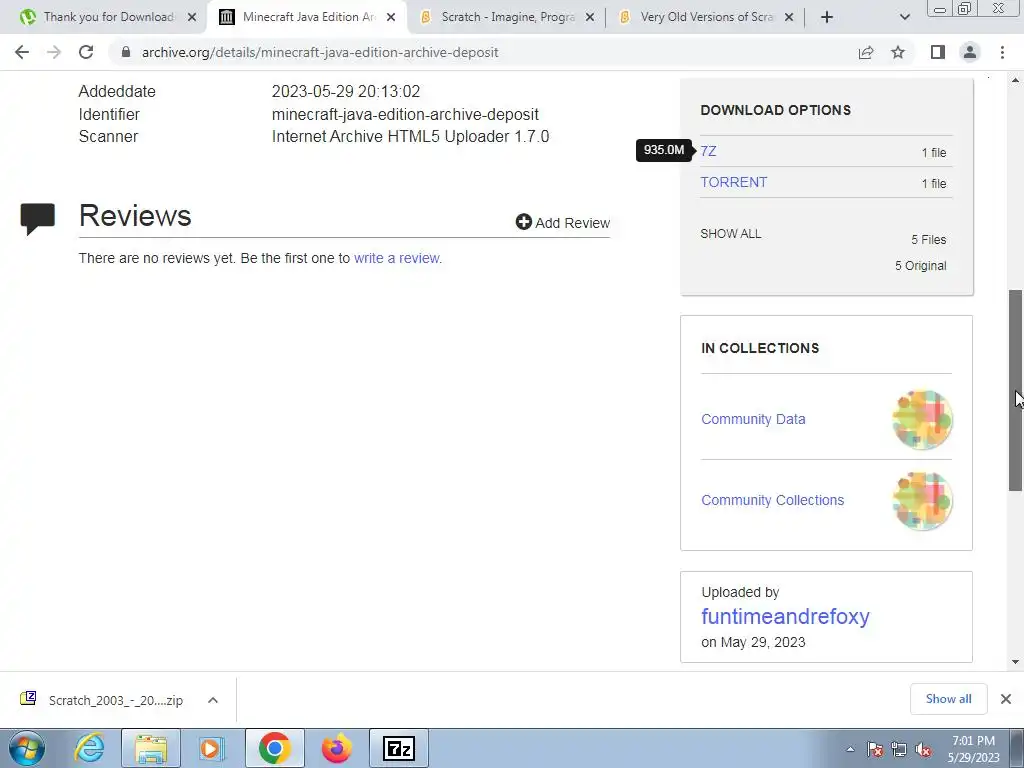The height and width of the screenshot is (768, 1024).
Task: Click the '5 Files' count text
Action: pos(929,240)
